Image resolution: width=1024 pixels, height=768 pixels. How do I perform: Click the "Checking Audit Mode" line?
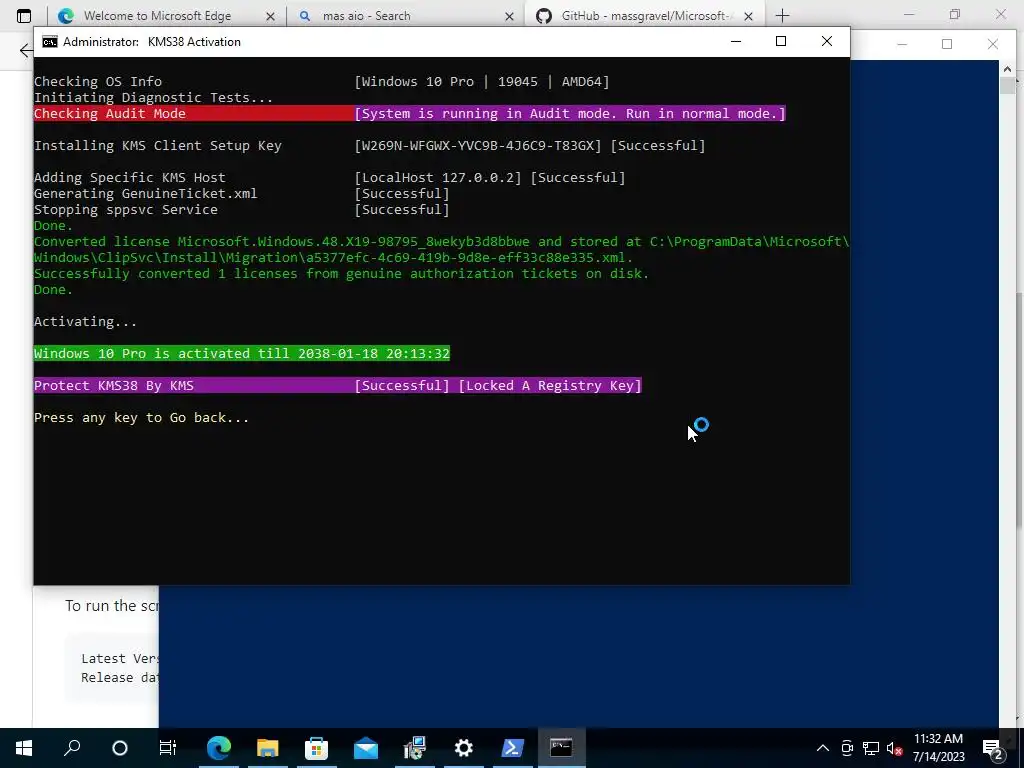point(409,114)
